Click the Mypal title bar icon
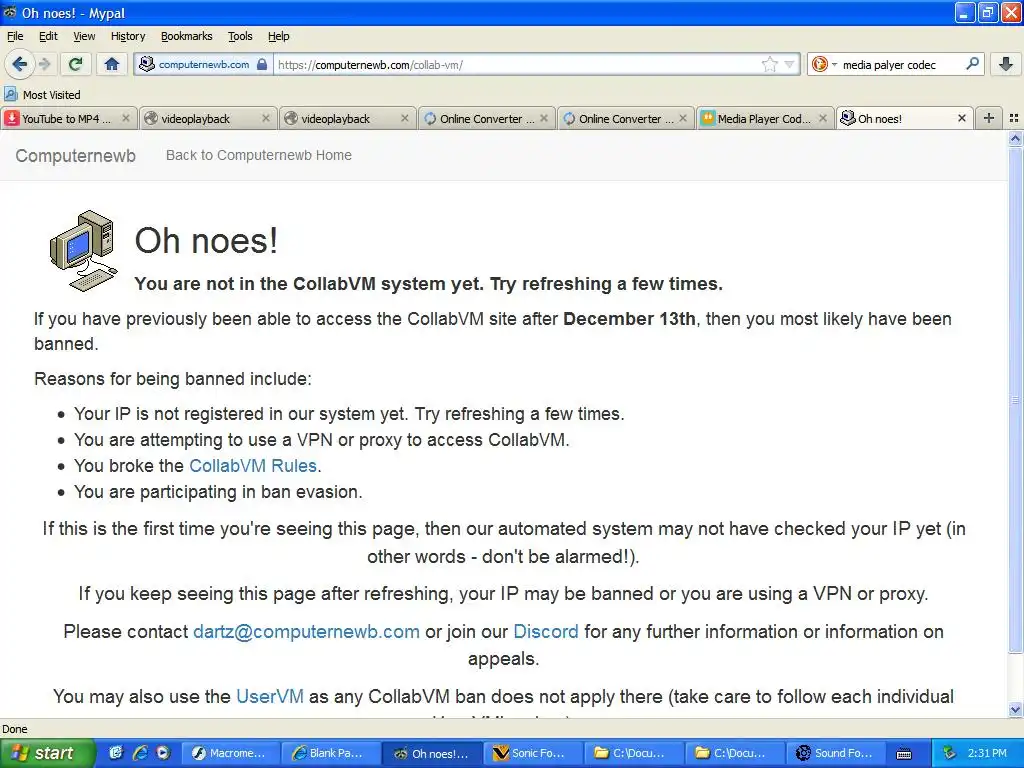The width and height of the screenshot is (1024, 768). tap(10, 12)
